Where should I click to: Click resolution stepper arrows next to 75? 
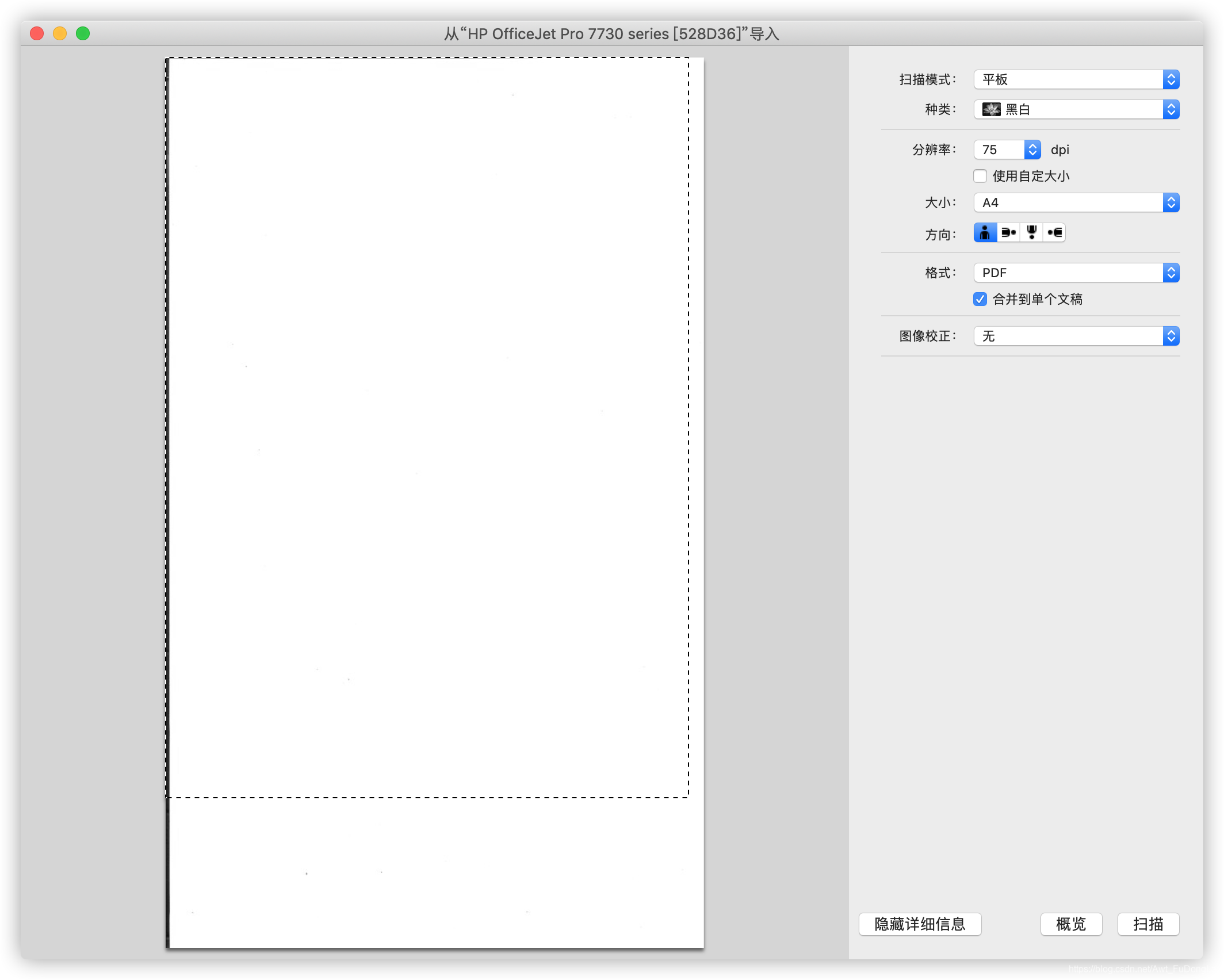click(1032, 150)
